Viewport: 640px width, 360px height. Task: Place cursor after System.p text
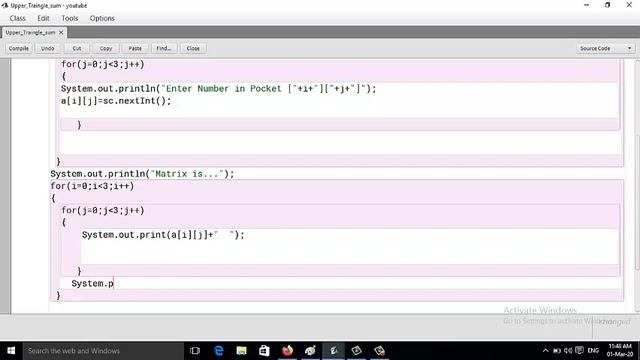pos(114,283)
